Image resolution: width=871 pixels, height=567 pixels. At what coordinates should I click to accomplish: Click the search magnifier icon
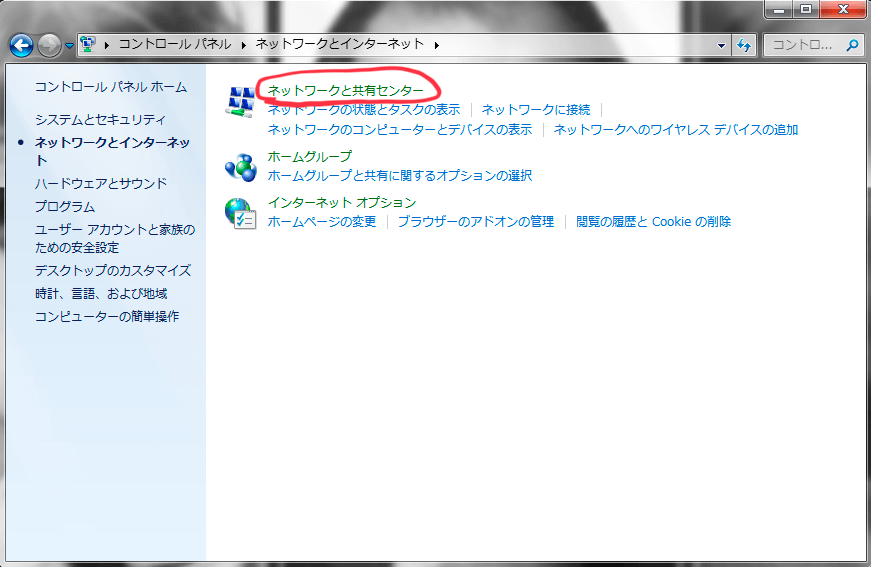click(x=852, y=46)
